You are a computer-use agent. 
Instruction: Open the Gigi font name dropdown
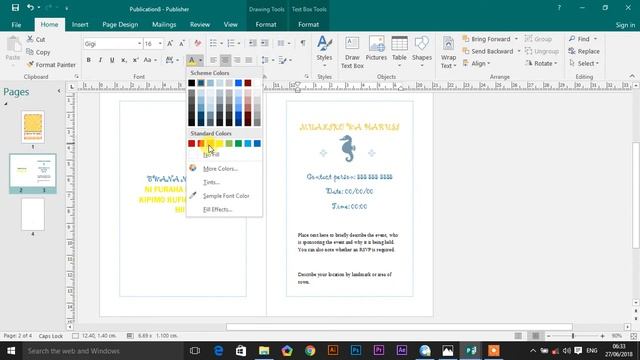(x=139, y=44)
